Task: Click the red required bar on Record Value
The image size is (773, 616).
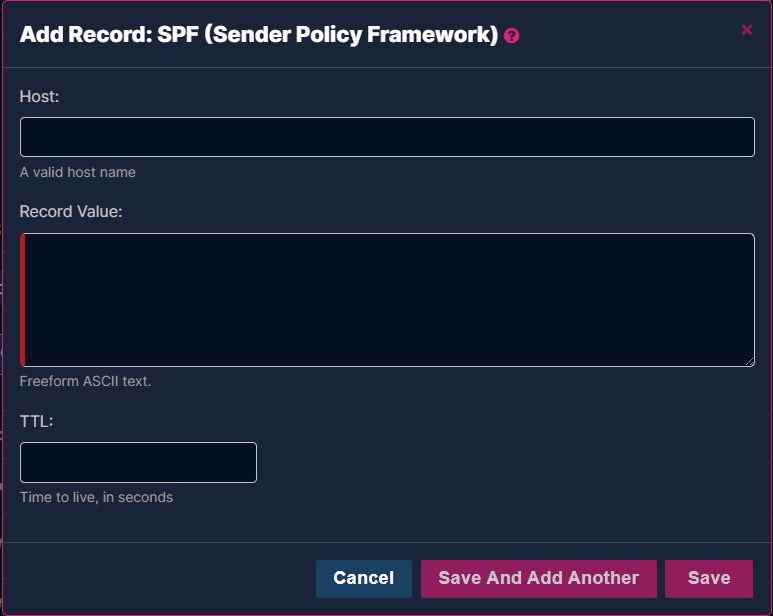Action: [23, 300]
